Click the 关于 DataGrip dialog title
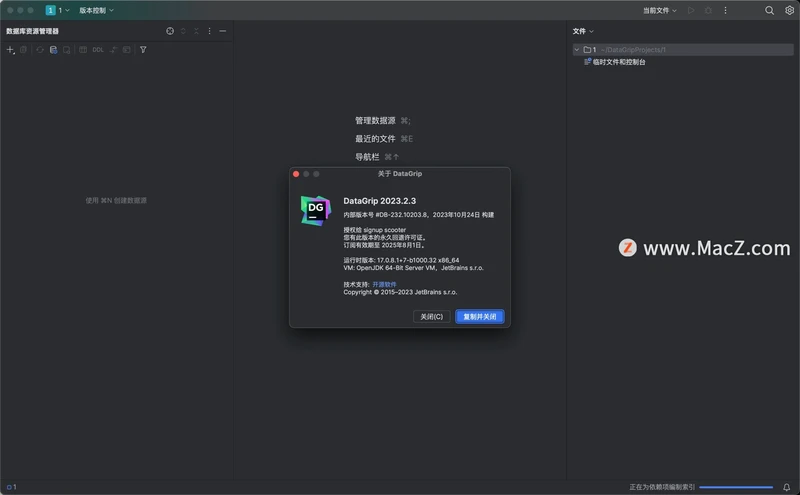Screen dimensions: 800x495 click(399, 174)
